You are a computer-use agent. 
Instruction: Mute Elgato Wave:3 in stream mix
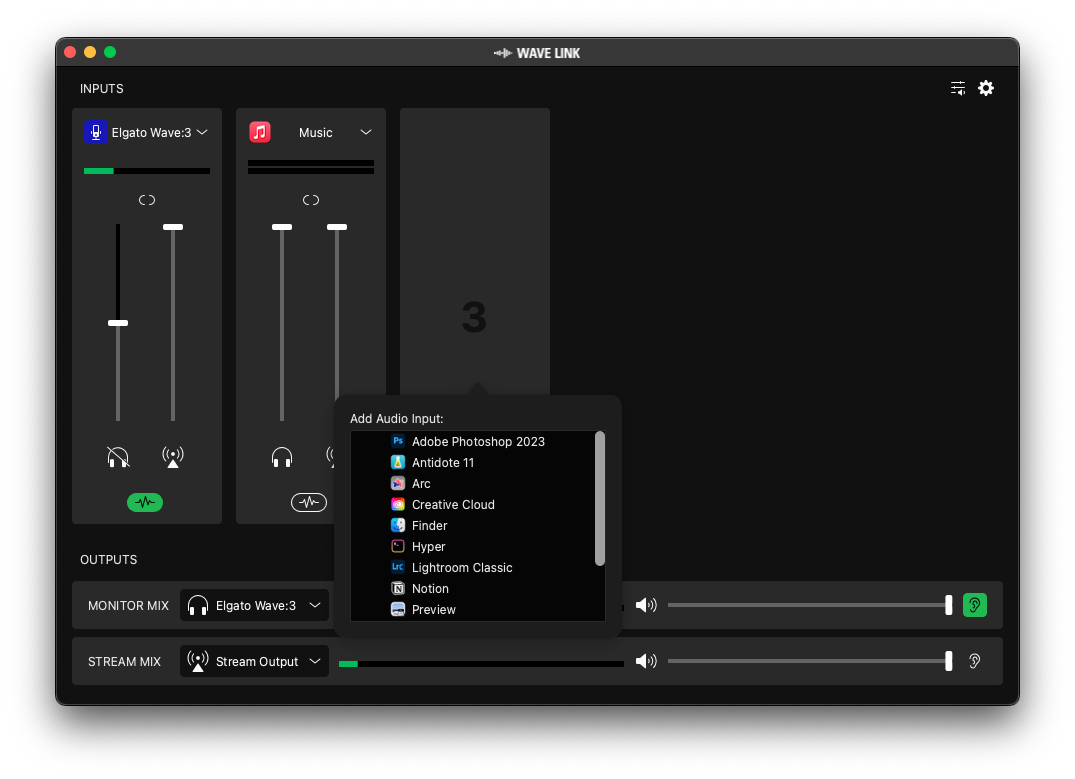tap(173, 457)
